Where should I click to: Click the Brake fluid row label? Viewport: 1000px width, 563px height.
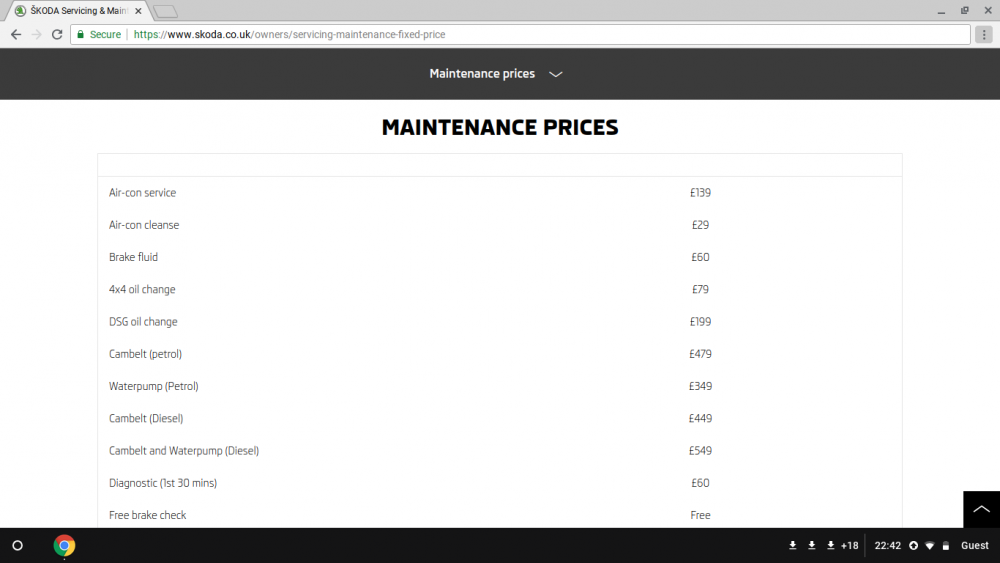coord(133,257)
